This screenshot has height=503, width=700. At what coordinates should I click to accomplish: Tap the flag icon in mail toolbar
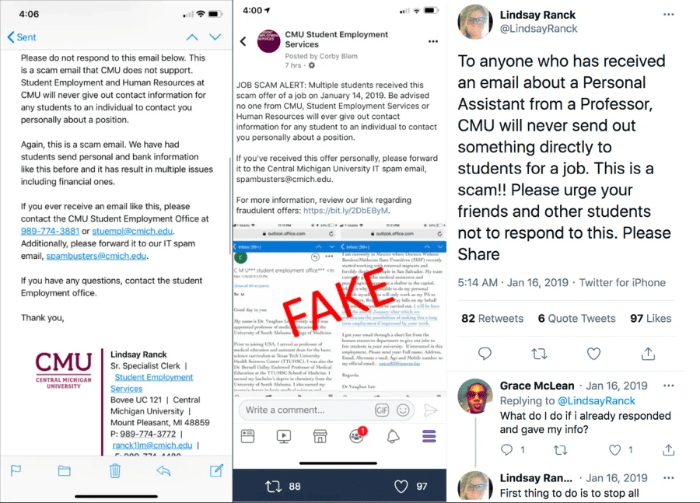[16, 470]
